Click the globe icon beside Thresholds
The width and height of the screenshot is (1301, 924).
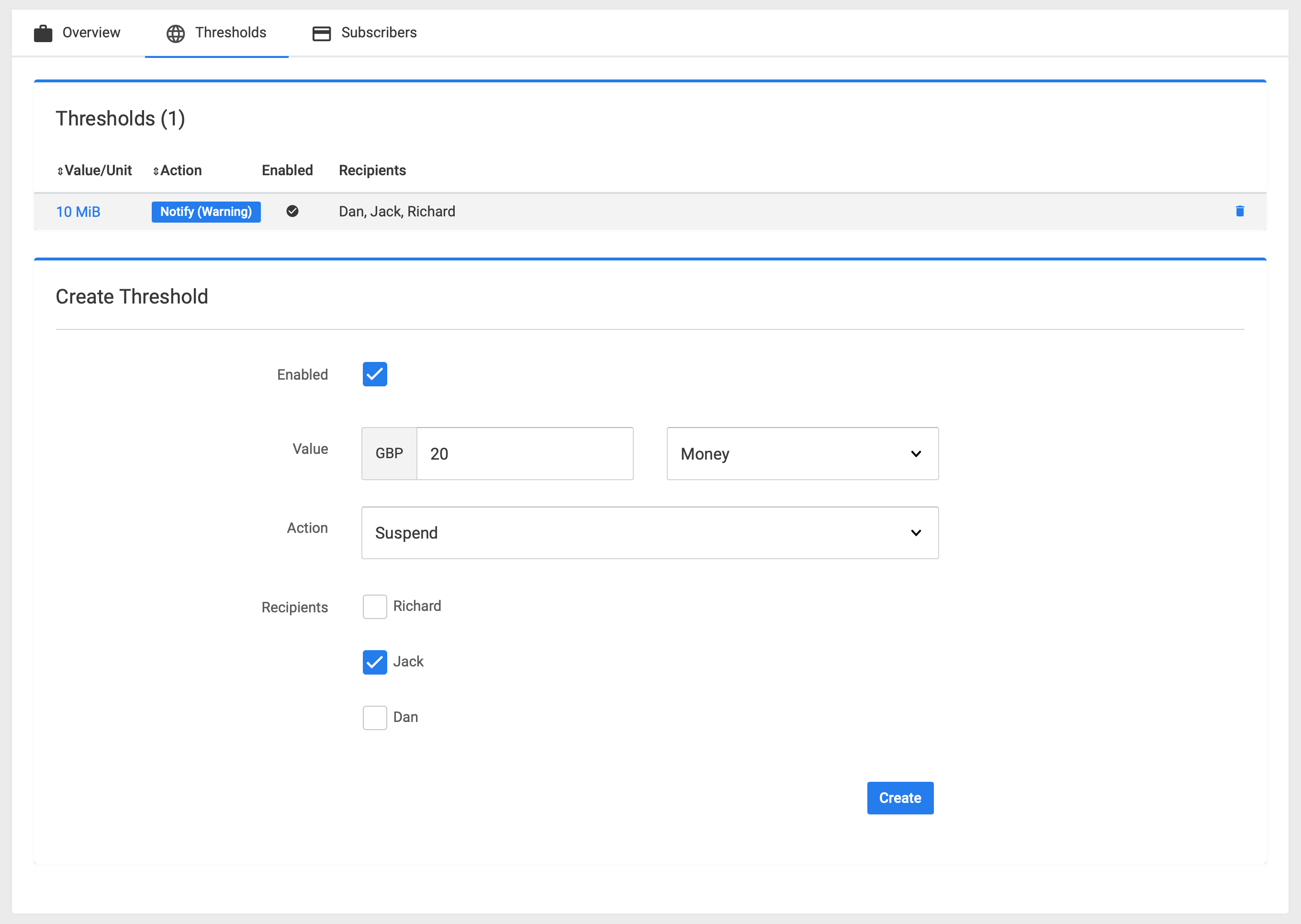[175, 34]
